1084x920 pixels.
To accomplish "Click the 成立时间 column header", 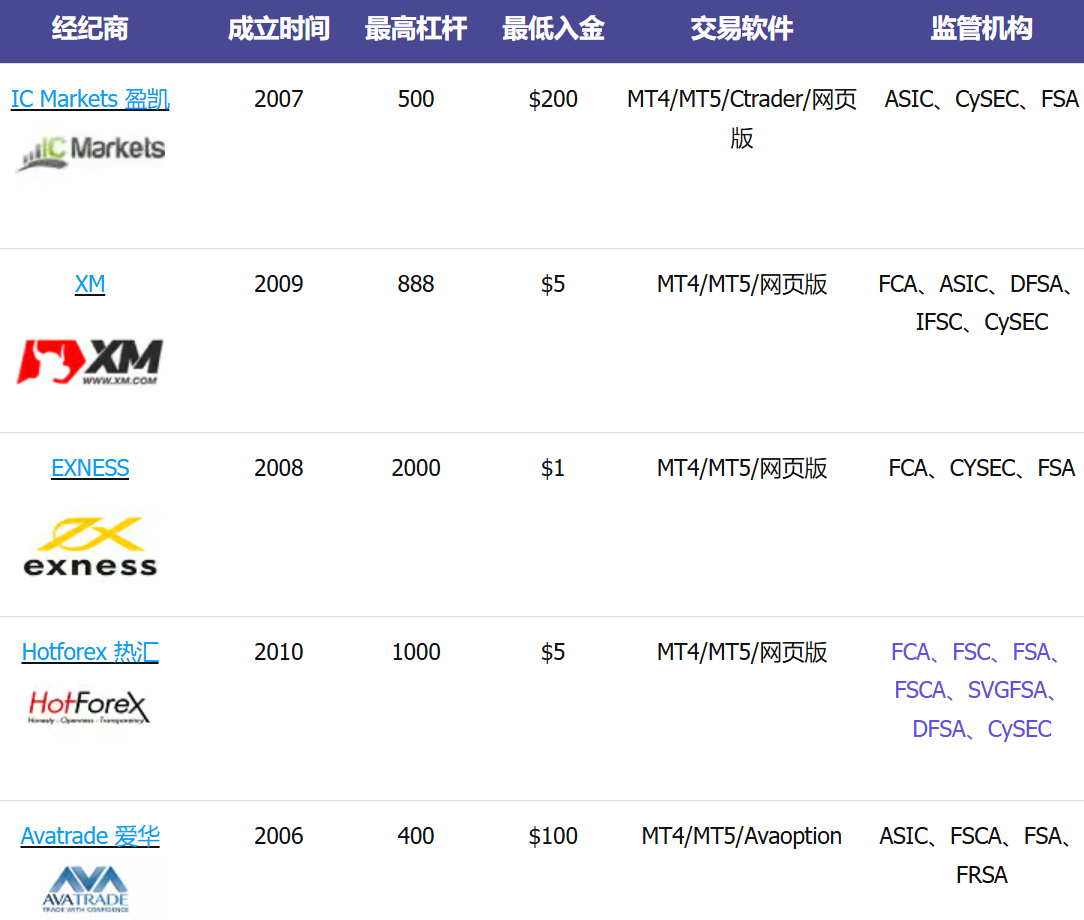I will [x=279, y=28].
